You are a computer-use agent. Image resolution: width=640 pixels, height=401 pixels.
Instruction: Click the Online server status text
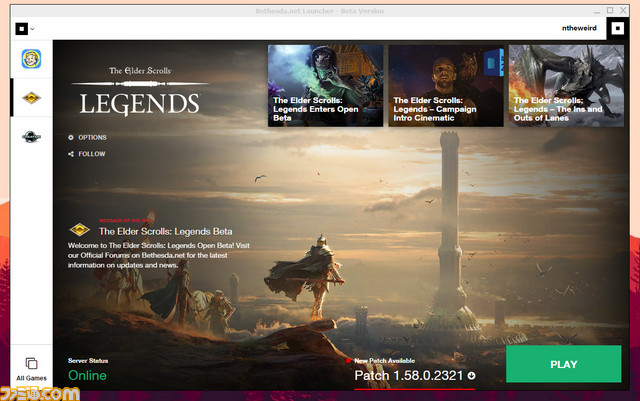pyautogui.click(x=87, y=375)
